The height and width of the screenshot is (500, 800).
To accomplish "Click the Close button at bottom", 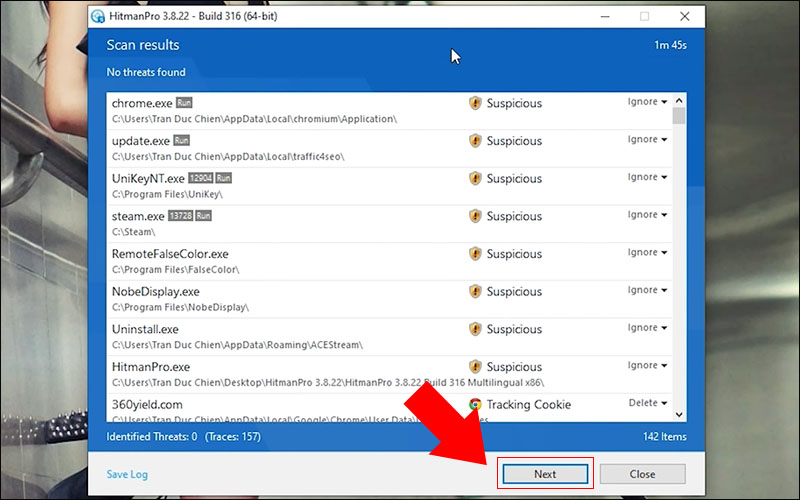I will [642, 474].
